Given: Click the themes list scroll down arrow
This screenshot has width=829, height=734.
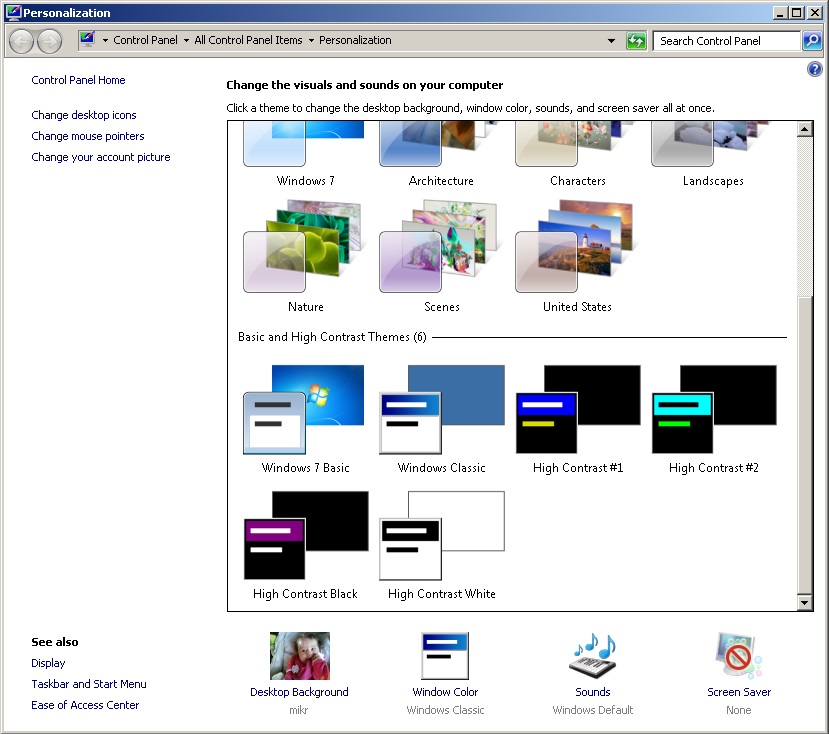Looking at the screenshot, I should pos(805,602).
